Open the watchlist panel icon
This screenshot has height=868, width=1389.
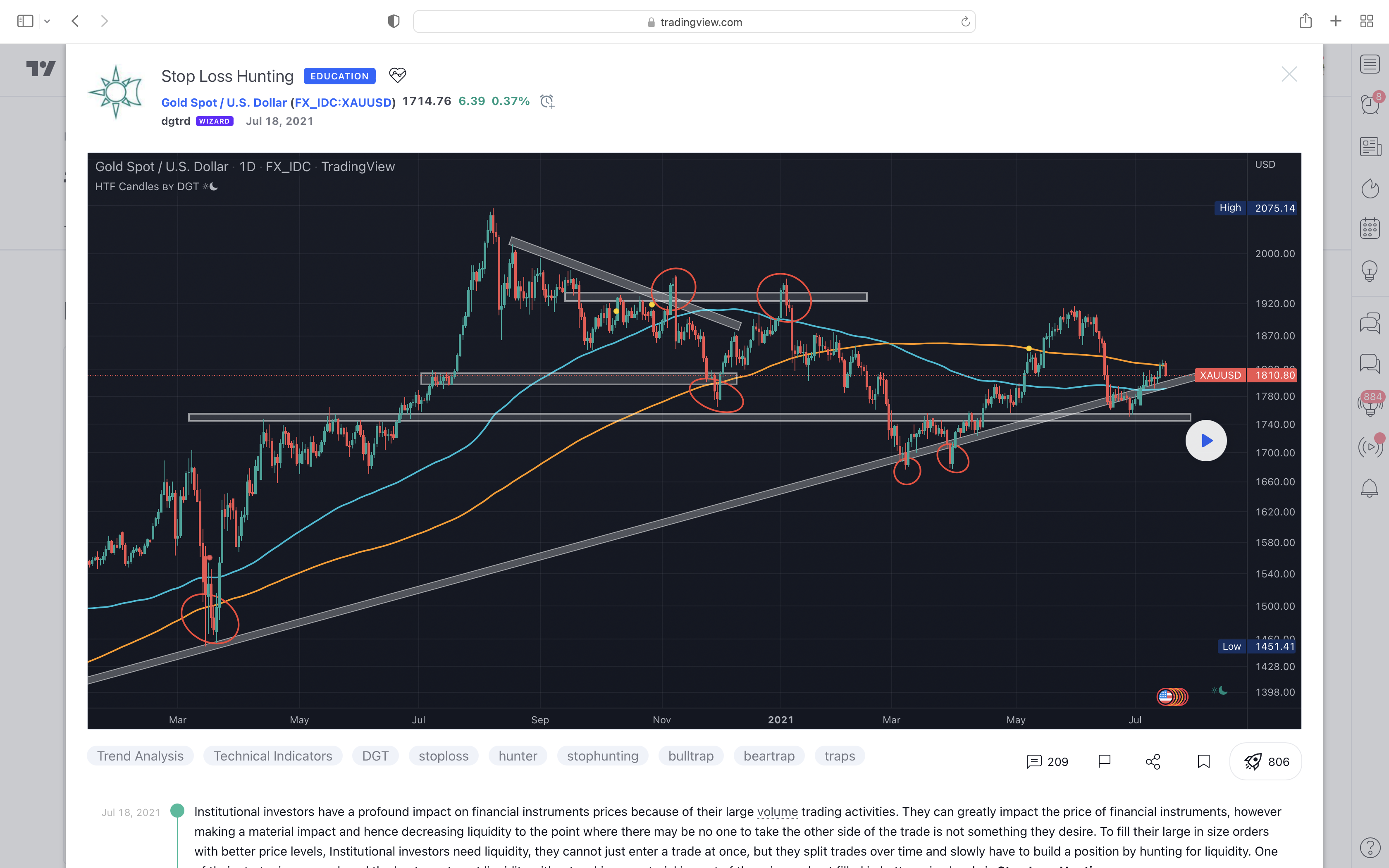pyautogui.click(x=1370, y=64)
